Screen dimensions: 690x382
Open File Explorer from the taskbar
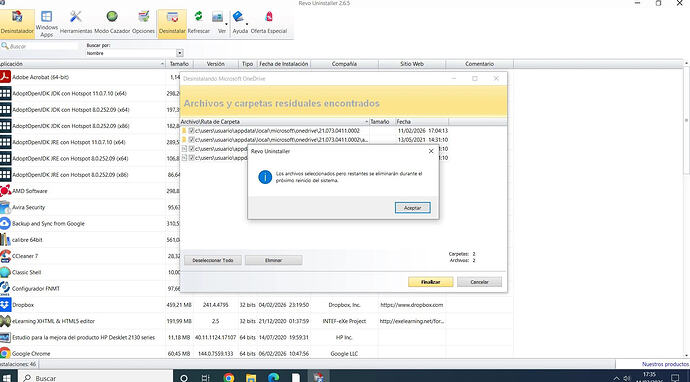pyautogui.click(x=251, y=377)
